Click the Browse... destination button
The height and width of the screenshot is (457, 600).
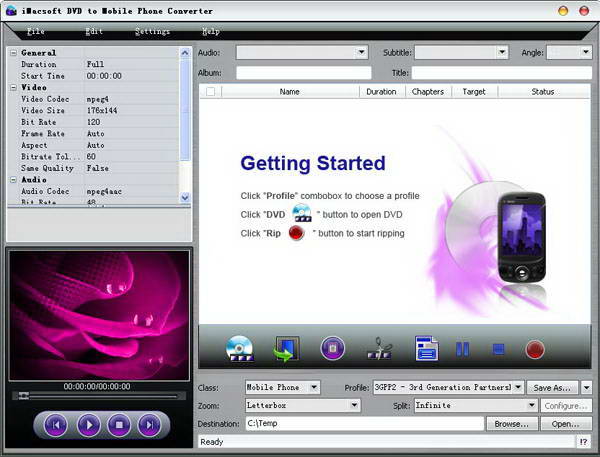click(511, 424)
